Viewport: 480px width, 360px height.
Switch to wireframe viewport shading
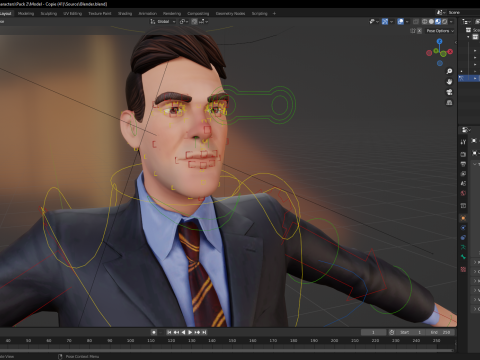click(425, 21)
